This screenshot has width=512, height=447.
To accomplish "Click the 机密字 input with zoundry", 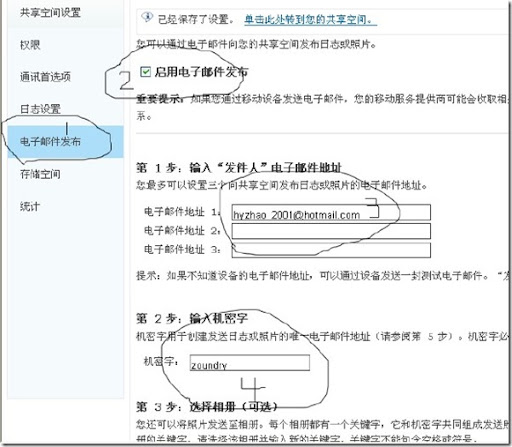I will (x=250, y=363).
